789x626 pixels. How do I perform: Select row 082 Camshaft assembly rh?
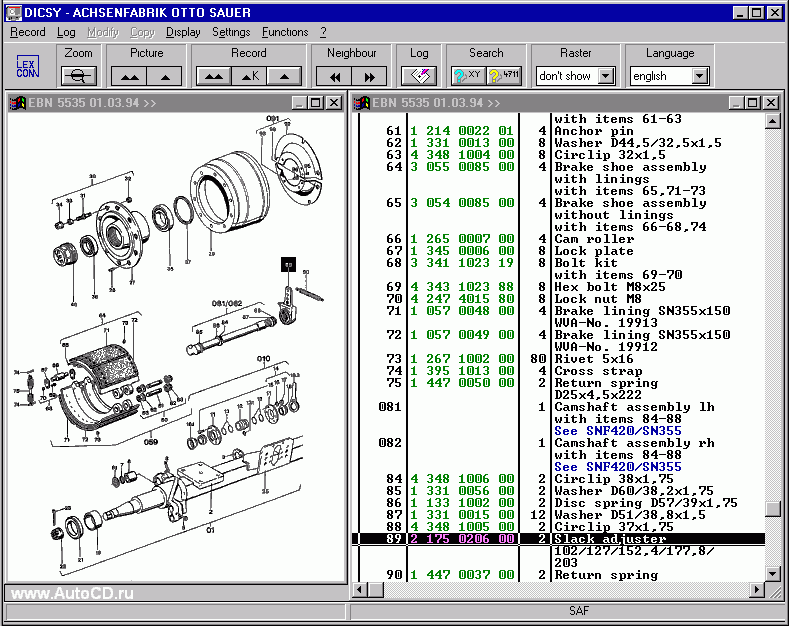pos(559,443)
